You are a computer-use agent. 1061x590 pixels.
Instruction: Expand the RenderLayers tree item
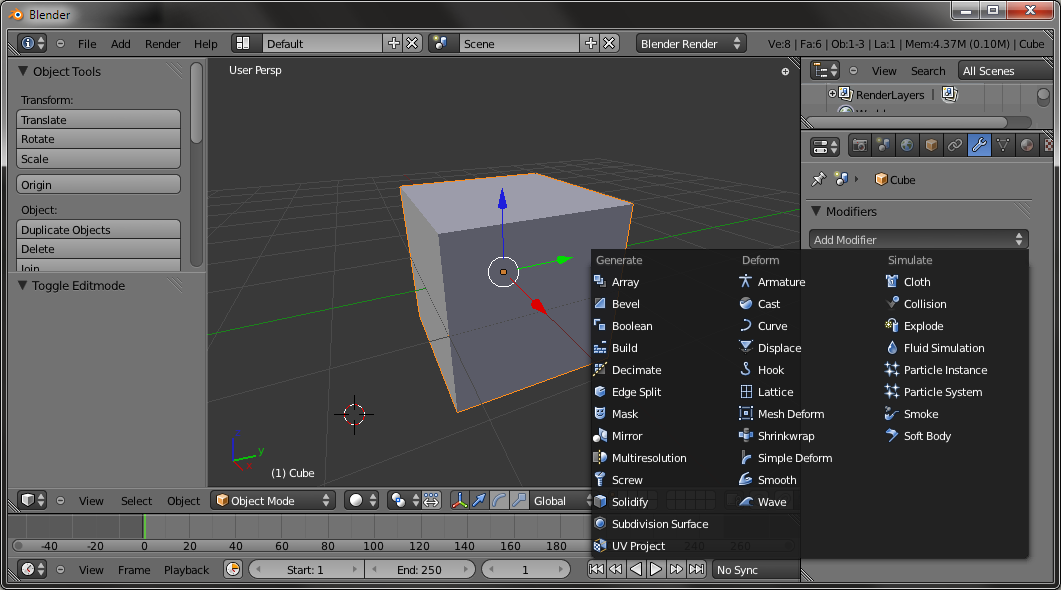coord(832,94)
